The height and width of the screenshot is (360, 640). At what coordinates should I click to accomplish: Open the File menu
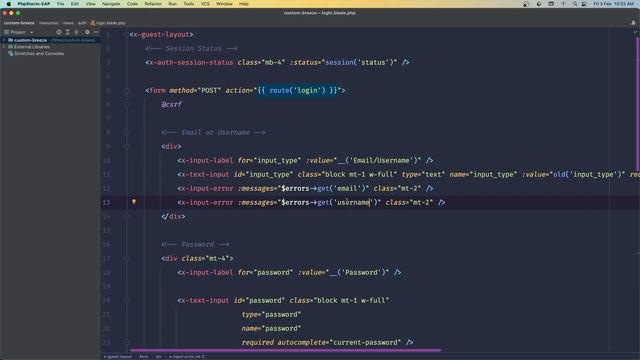pyautogui.click(x=60, y=4)
